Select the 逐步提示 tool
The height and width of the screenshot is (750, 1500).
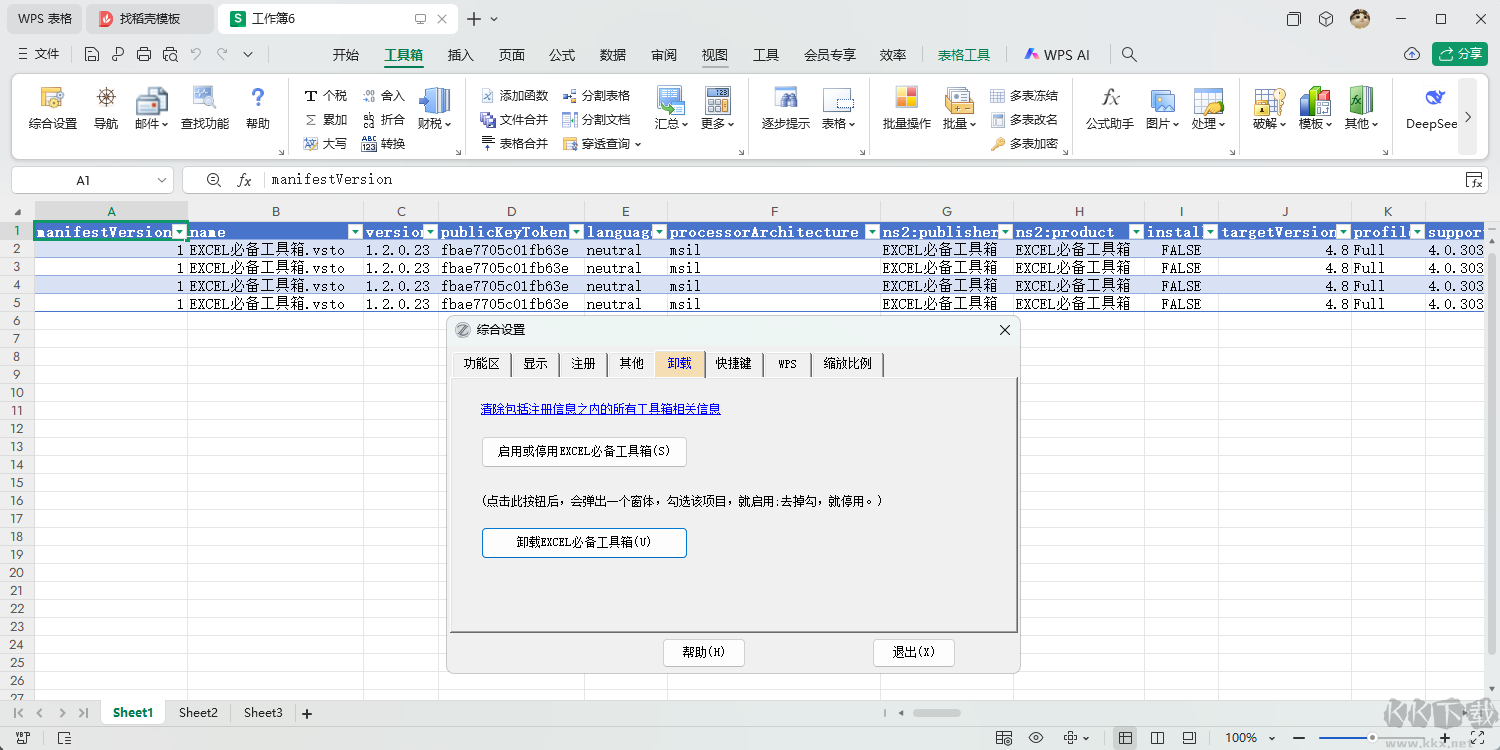786,108
